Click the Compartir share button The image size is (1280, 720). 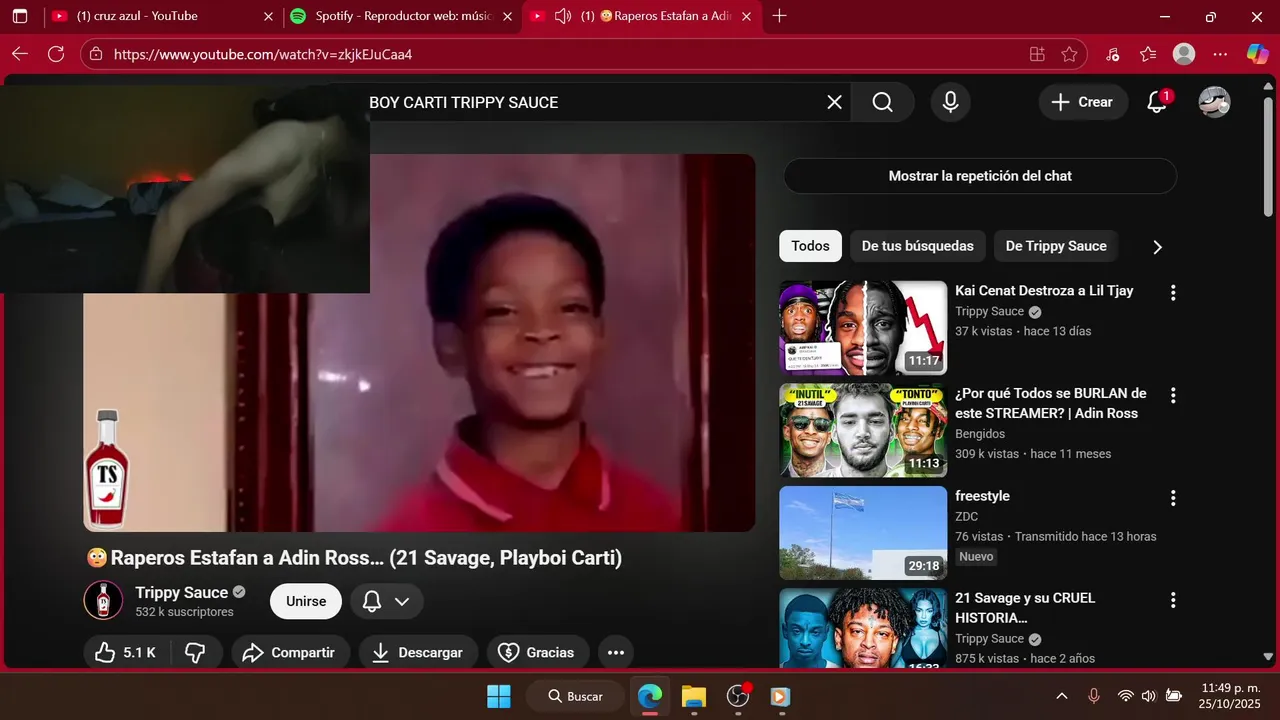pyautogui.click(x=291, y=652)
